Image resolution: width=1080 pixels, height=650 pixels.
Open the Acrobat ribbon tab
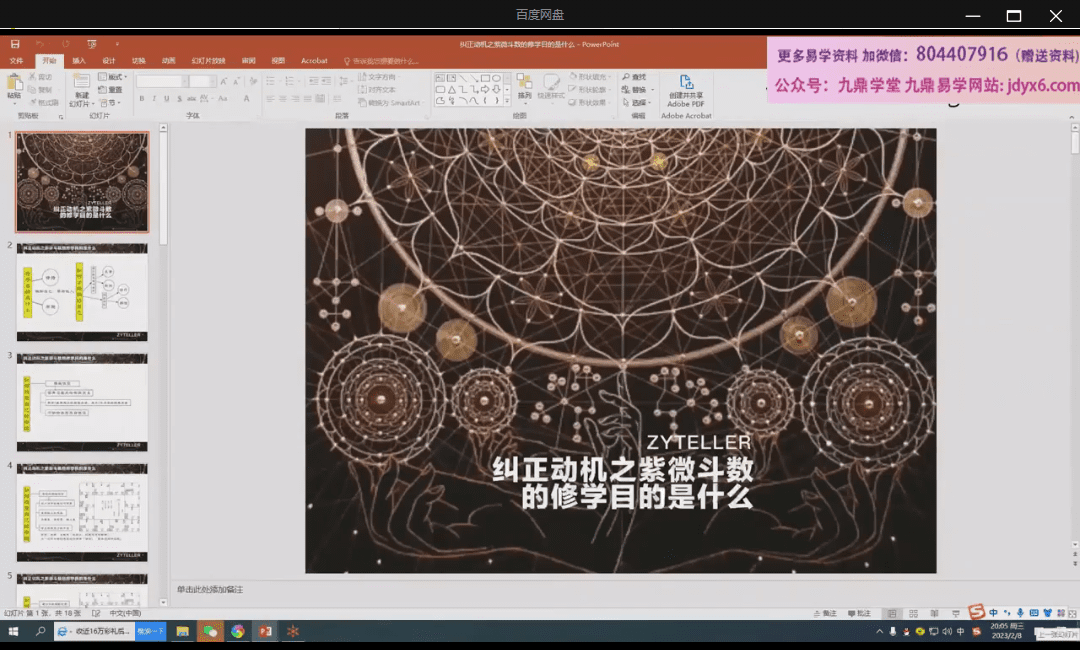pos(314,61)
